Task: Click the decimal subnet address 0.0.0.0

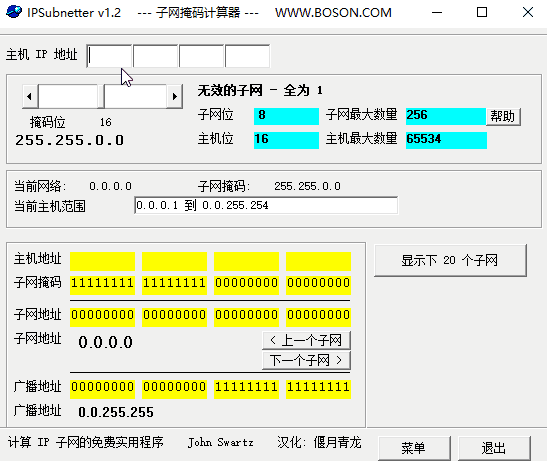Action: (x=105, y=342)
